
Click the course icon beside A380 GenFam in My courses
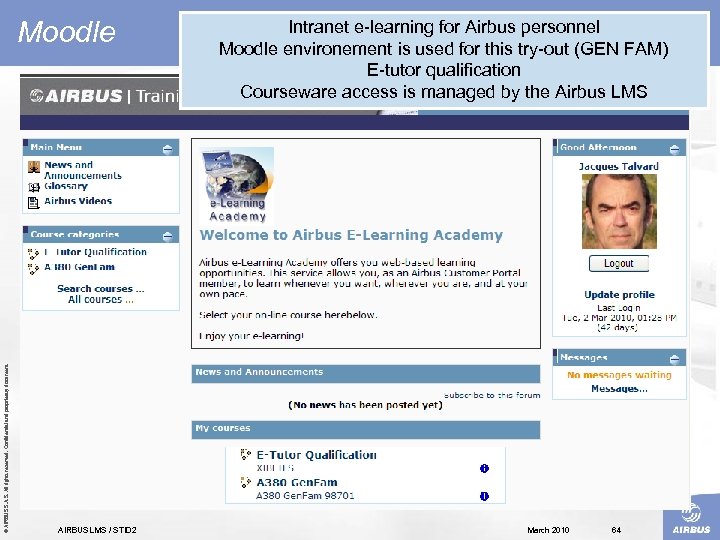point(246,482)
